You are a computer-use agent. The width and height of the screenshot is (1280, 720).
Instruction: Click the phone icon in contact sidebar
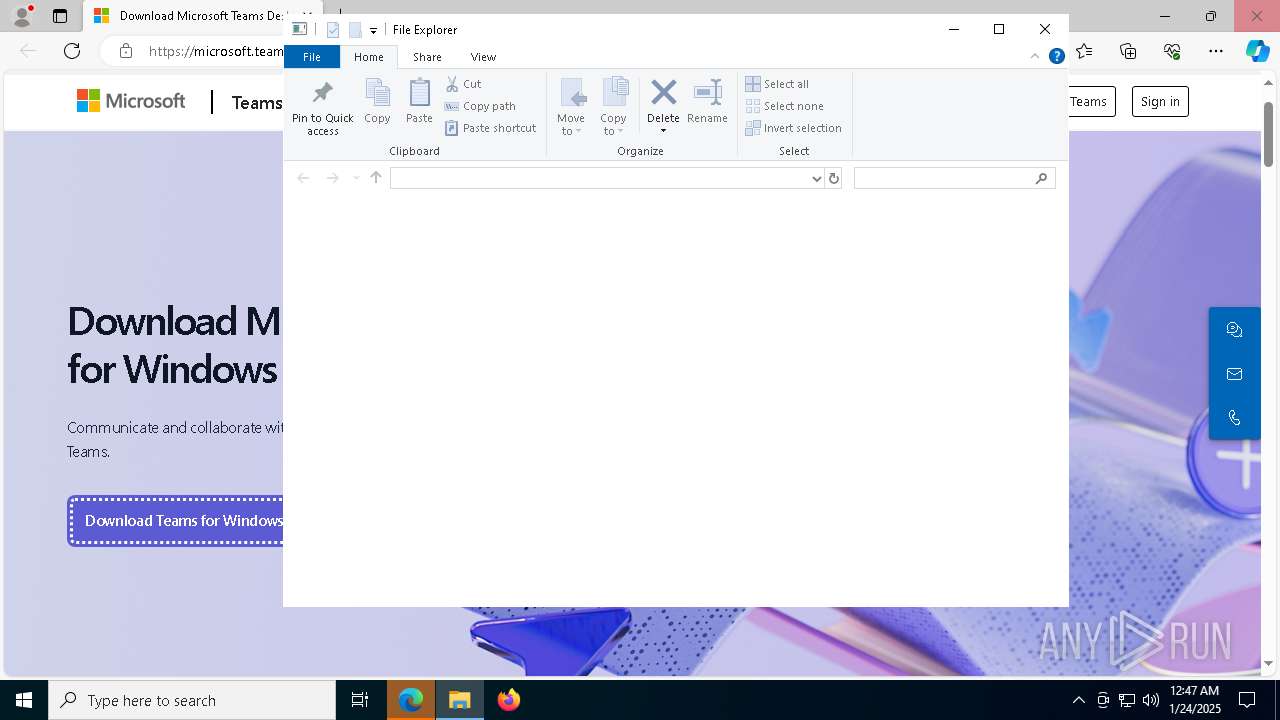tap(1234, 418)
